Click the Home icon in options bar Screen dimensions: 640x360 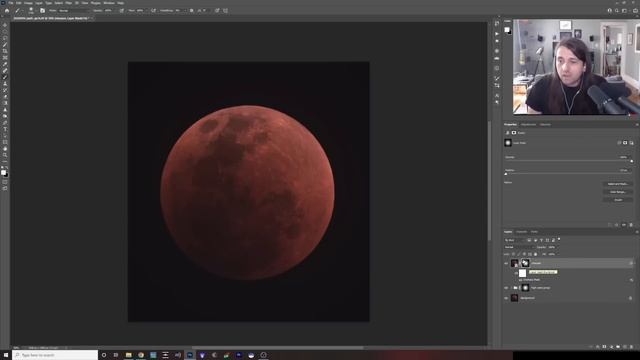click(7, 11)
